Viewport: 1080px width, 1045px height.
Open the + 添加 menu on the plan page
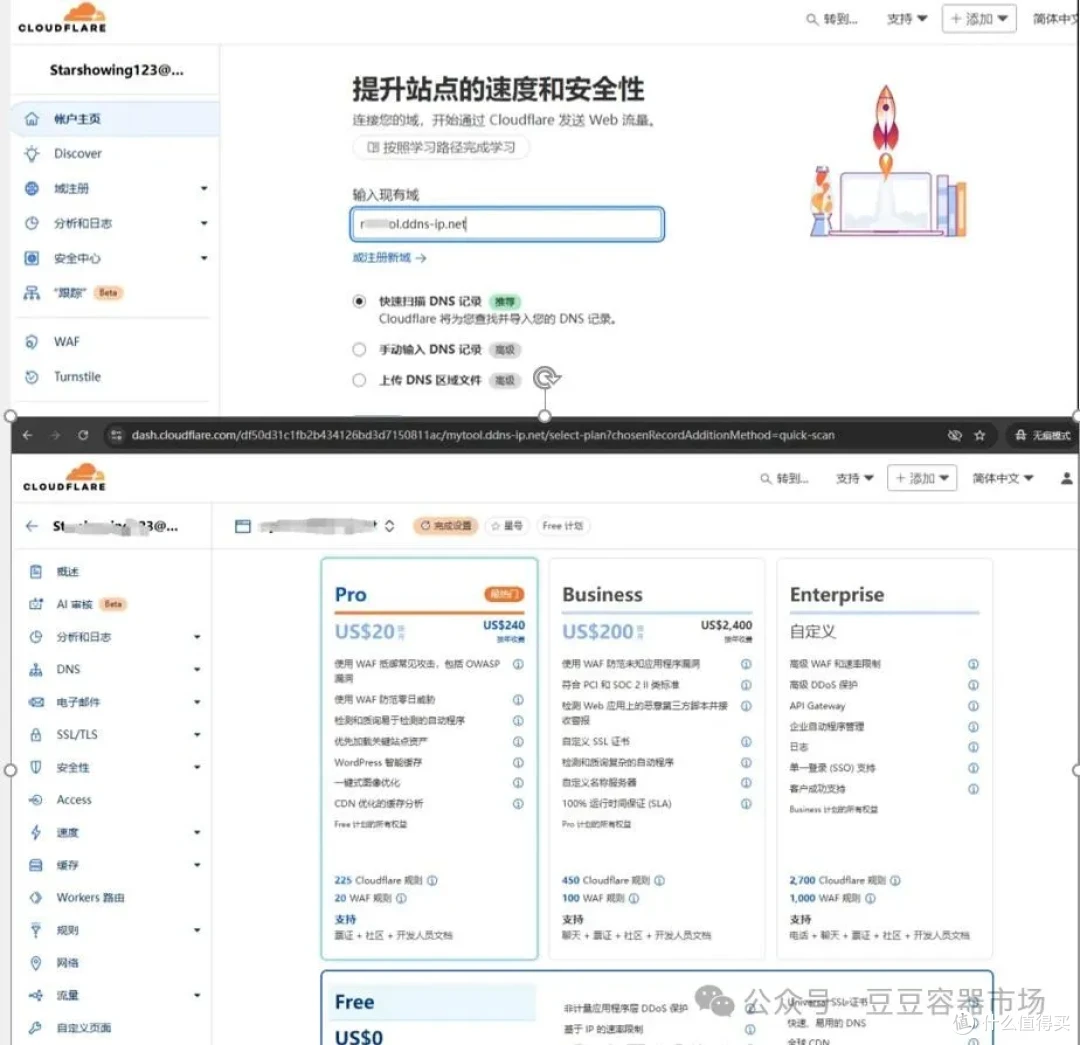(x=922, y=478)
